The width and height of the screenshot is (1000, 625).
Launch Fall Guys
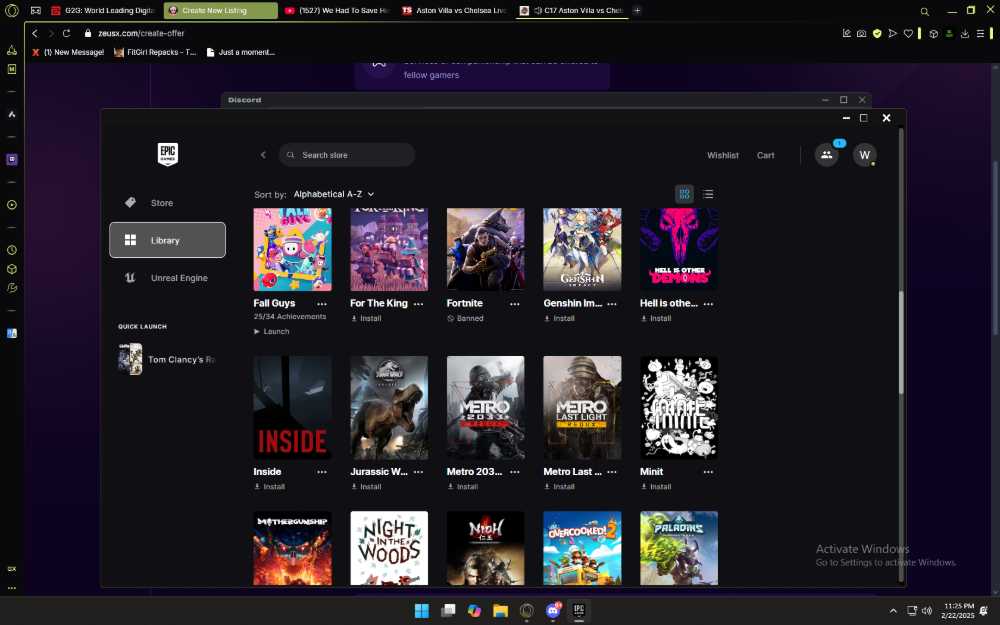[272, 332]
